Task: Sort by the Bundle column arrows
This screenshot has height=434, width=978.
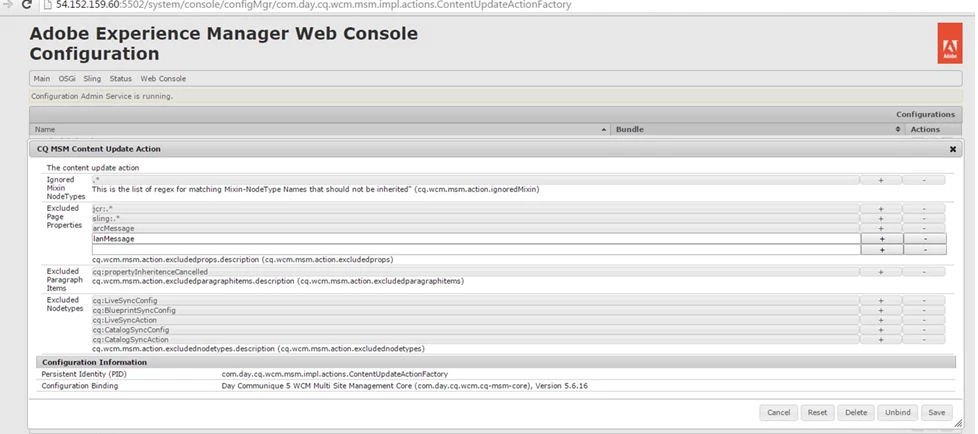Action: pos(898,130)
